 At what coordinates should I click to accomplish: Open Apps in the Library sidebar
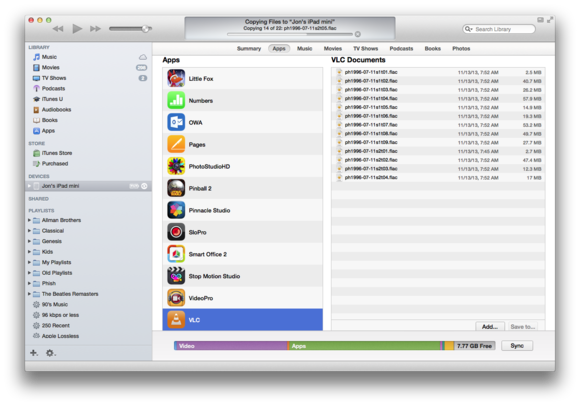pos(48,131)
